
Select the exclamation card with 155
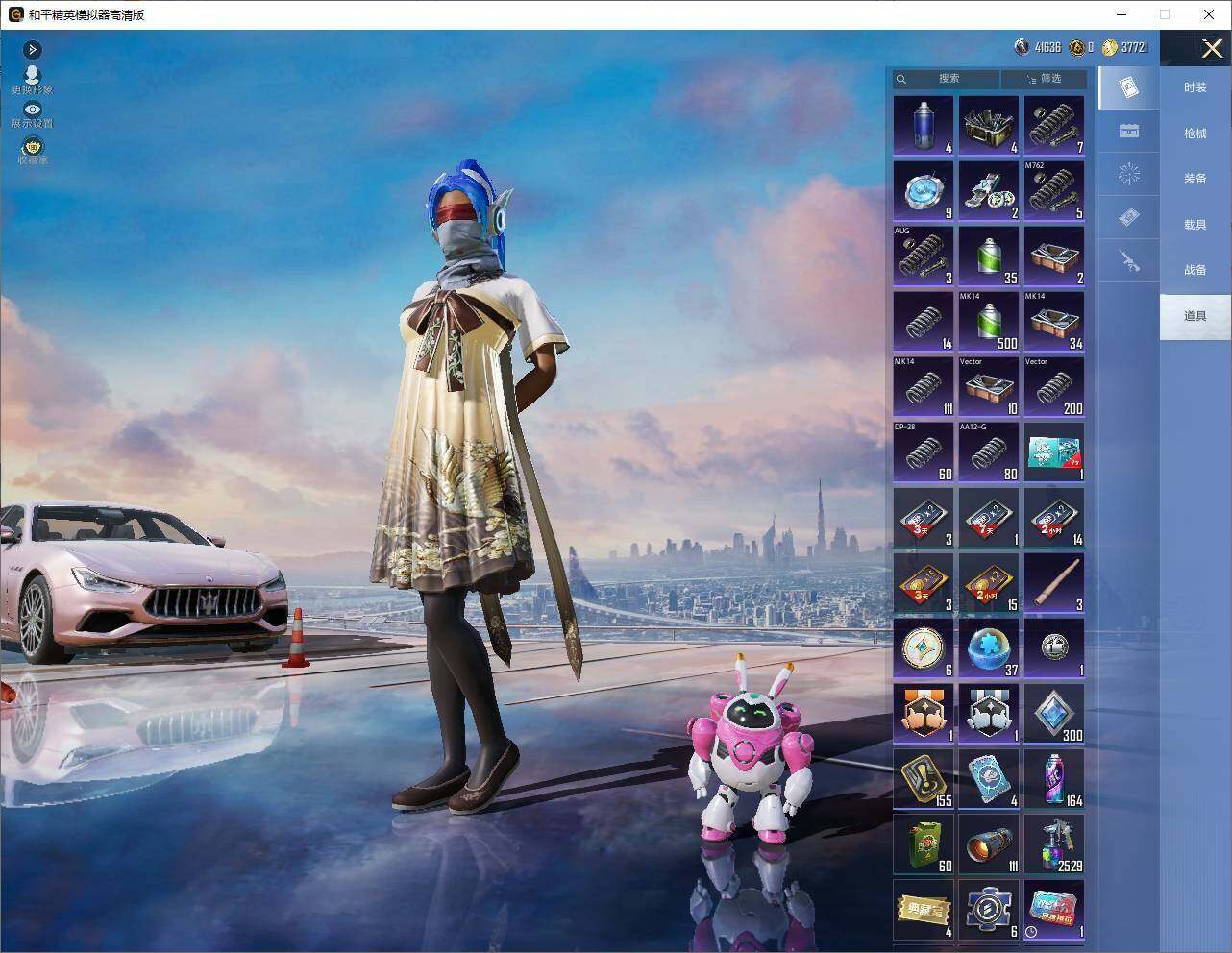coord(924,779)
